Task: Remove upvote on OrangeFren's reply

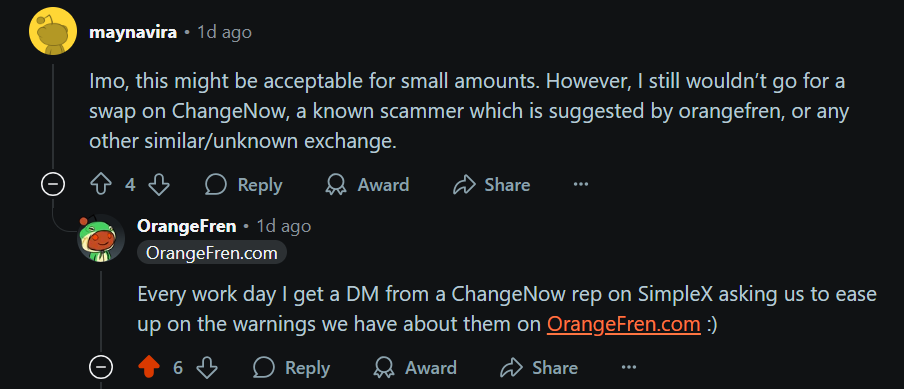Action: click(x=149, y=368)
